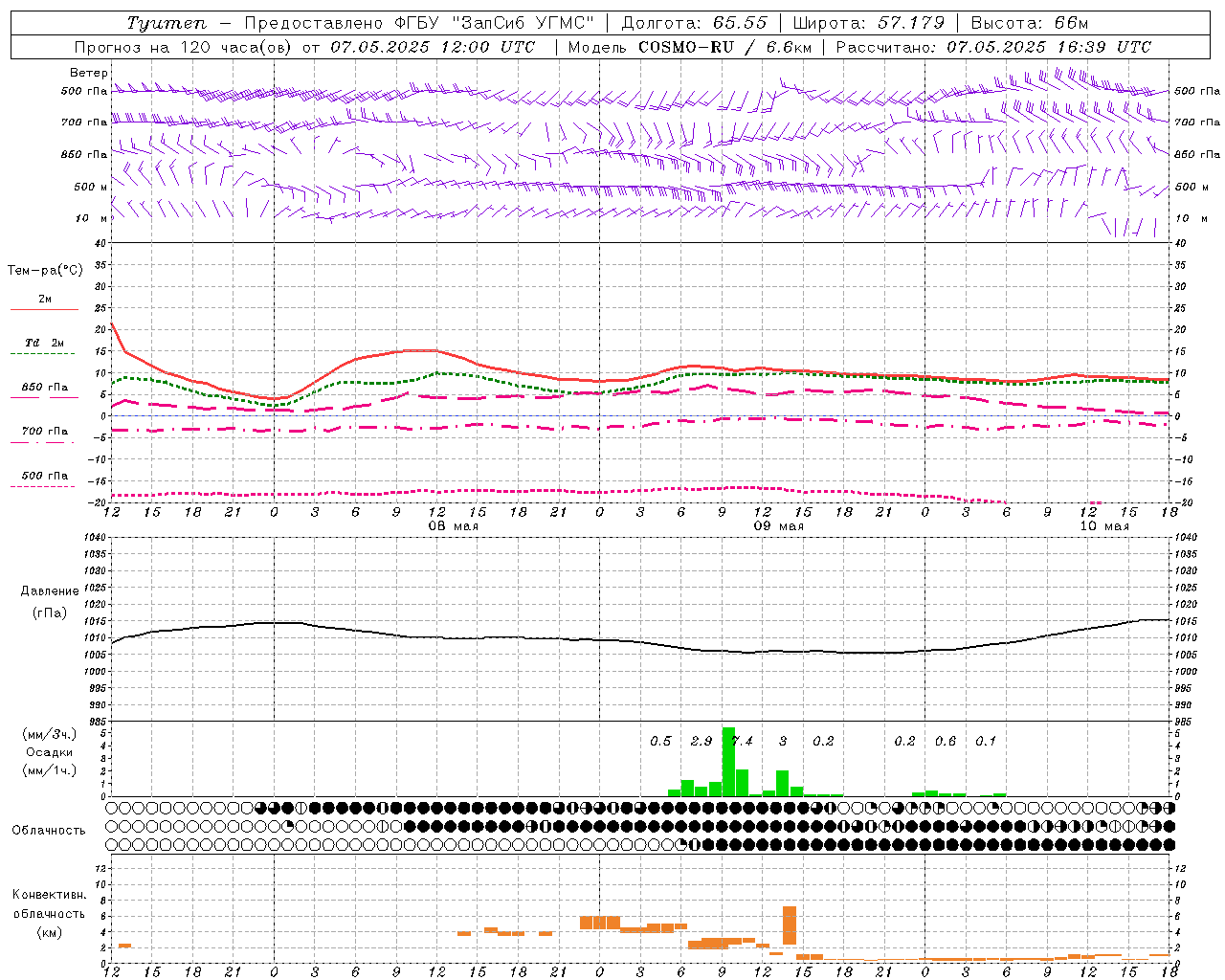Click the Tyumen station name in header
The width and height of the screenshot is (1225, 980).
coord(166,23)
